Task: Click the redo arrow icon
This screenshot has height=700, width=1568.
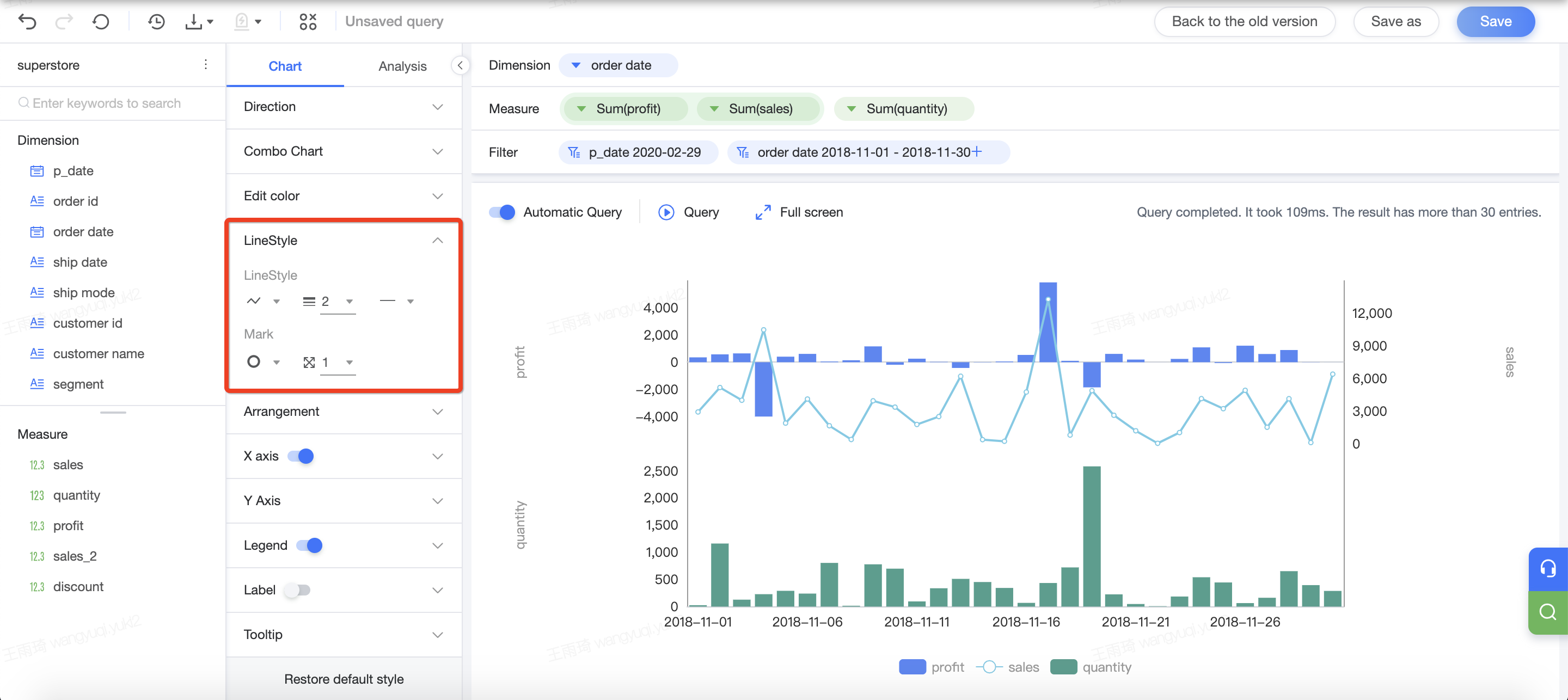Action: tap(64, 22)
